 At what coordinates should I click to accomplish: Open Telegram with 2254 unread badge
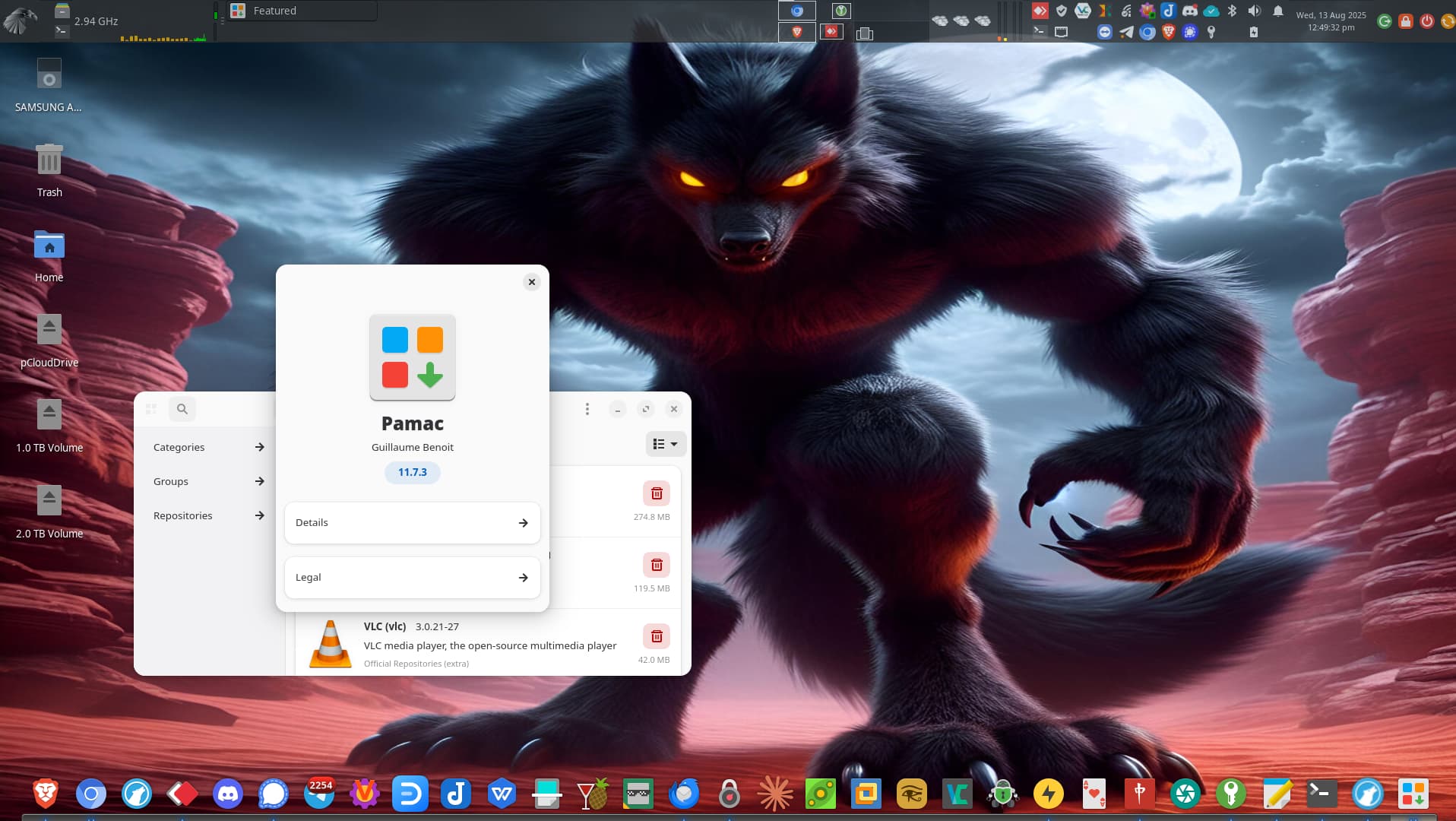click(x=319, y=794)
